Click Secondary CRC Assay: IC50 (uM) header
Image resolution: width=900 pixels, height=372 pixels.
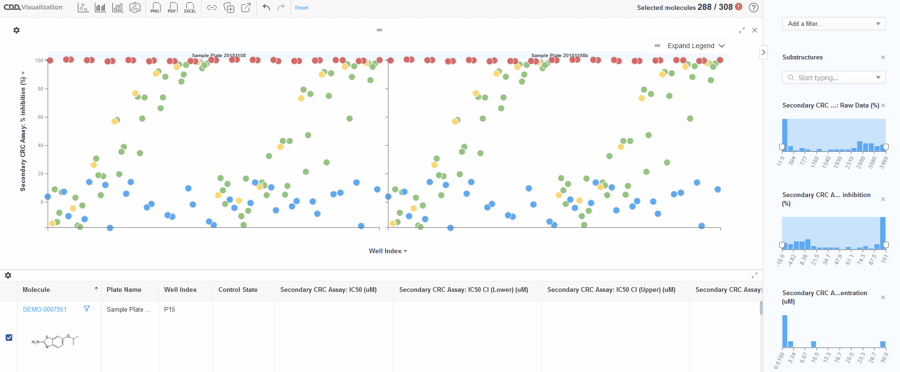333,289
